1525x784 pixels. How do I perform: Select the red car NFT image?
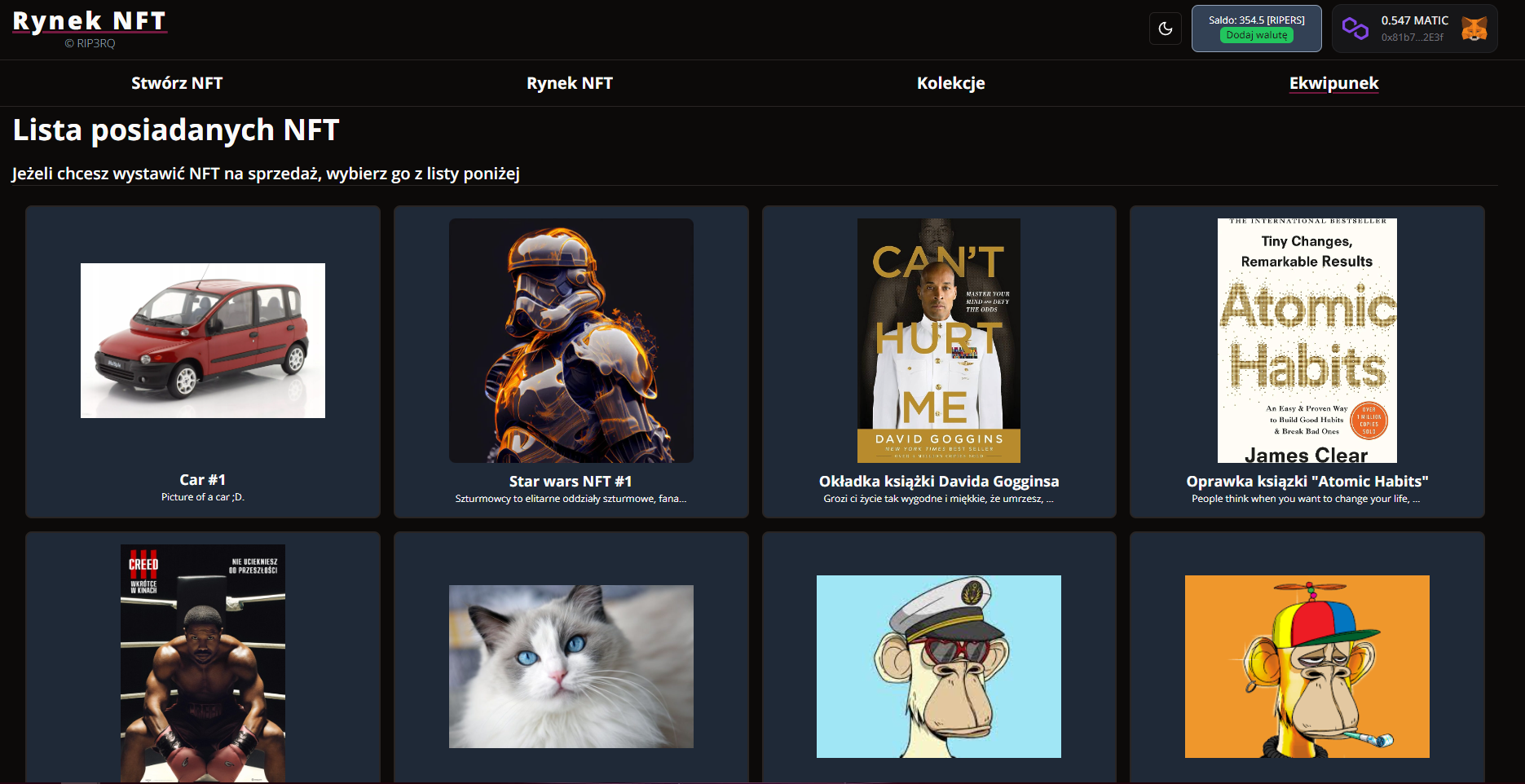point(203,341)
